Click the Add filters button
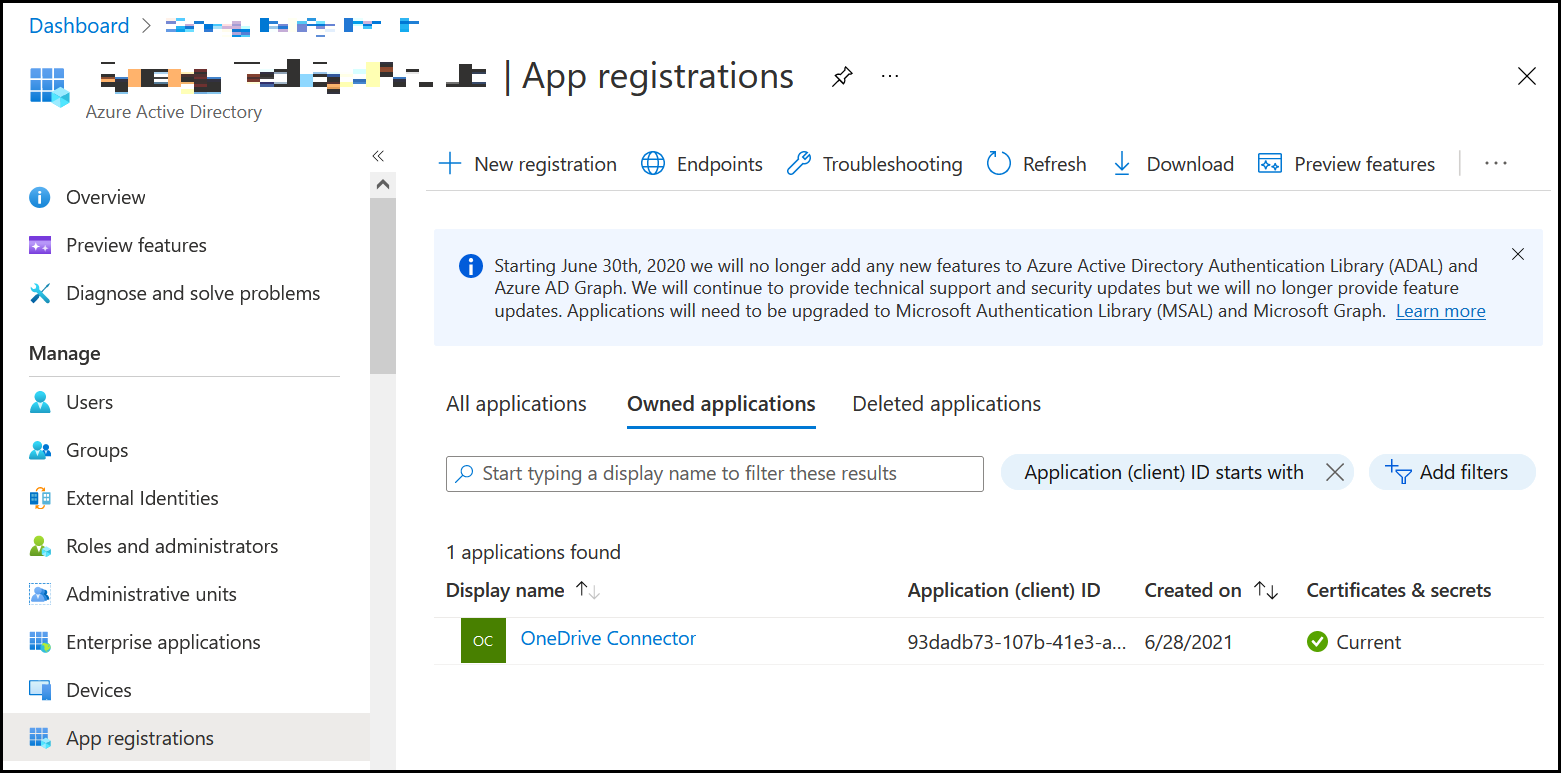The width and height of the screenshot is (1561, 773). click(x=1451, y=473)
